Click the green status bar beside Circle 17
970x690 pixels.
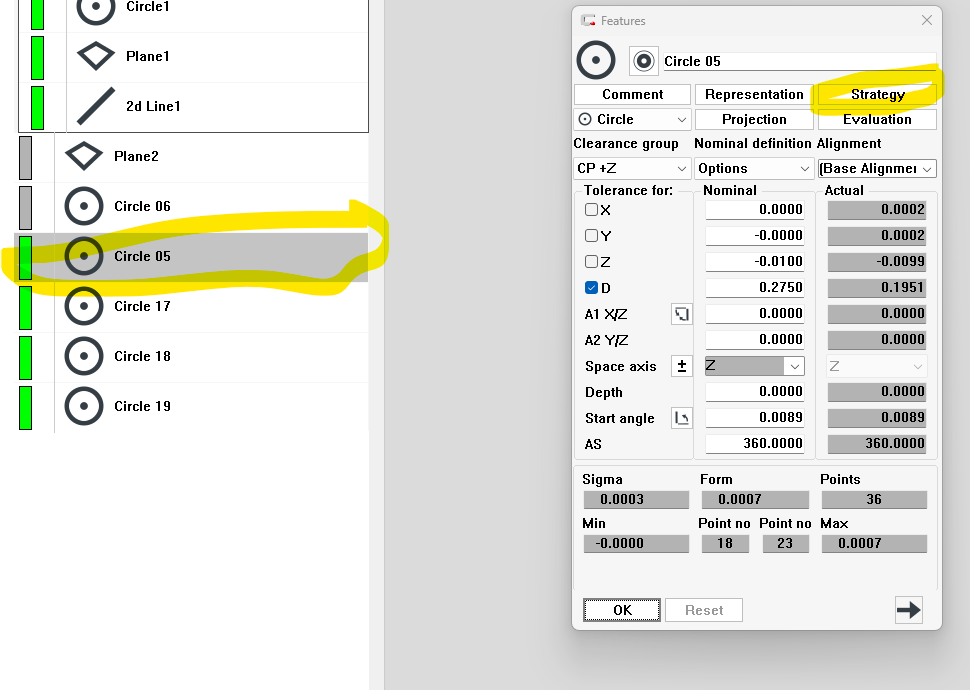pyautogui.click(x=25, y=308)
